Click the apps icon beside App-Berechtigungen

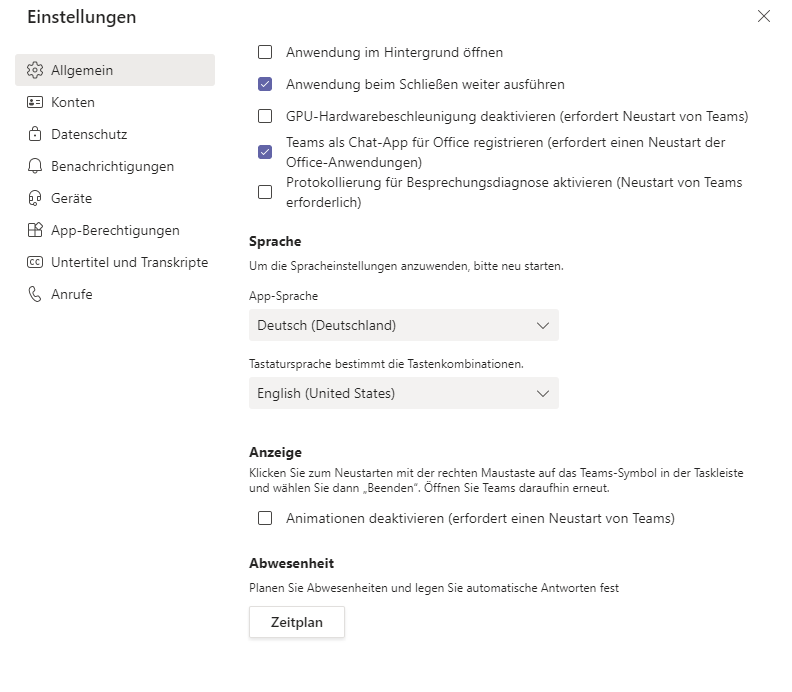click(x=35, y=230)
